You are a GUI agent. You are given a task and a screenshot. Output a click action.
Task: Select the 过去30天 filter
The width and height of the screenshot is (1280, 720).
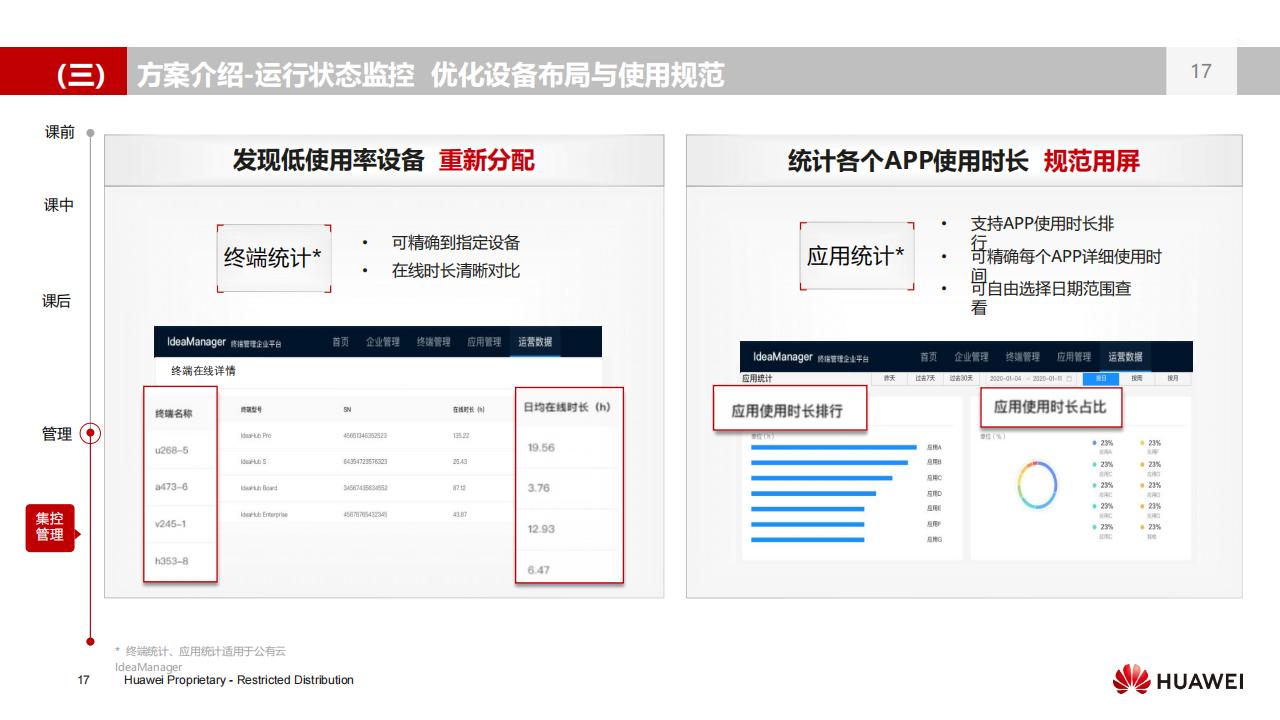coord(961,379)
